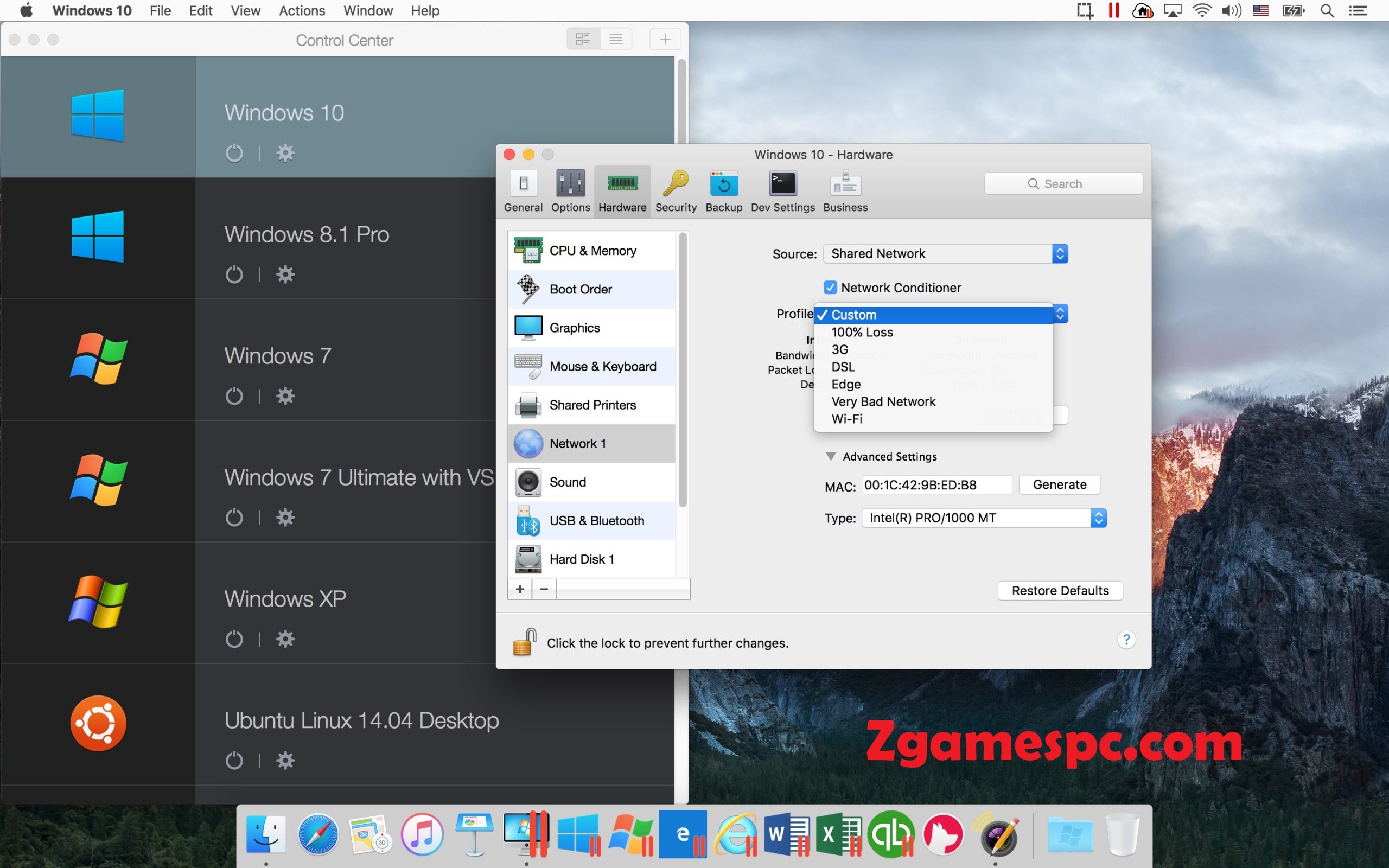Select 3G network profile option

tap(840, 349)
